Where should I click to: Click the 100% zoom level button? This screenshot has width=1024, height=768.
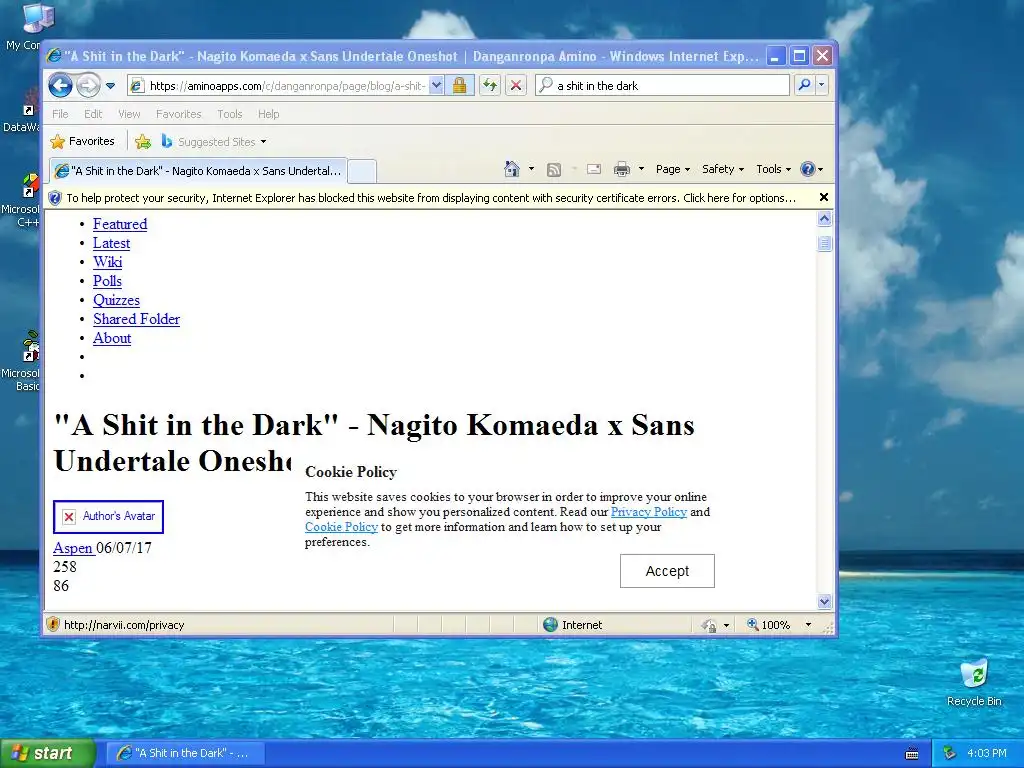coord(769,625)
